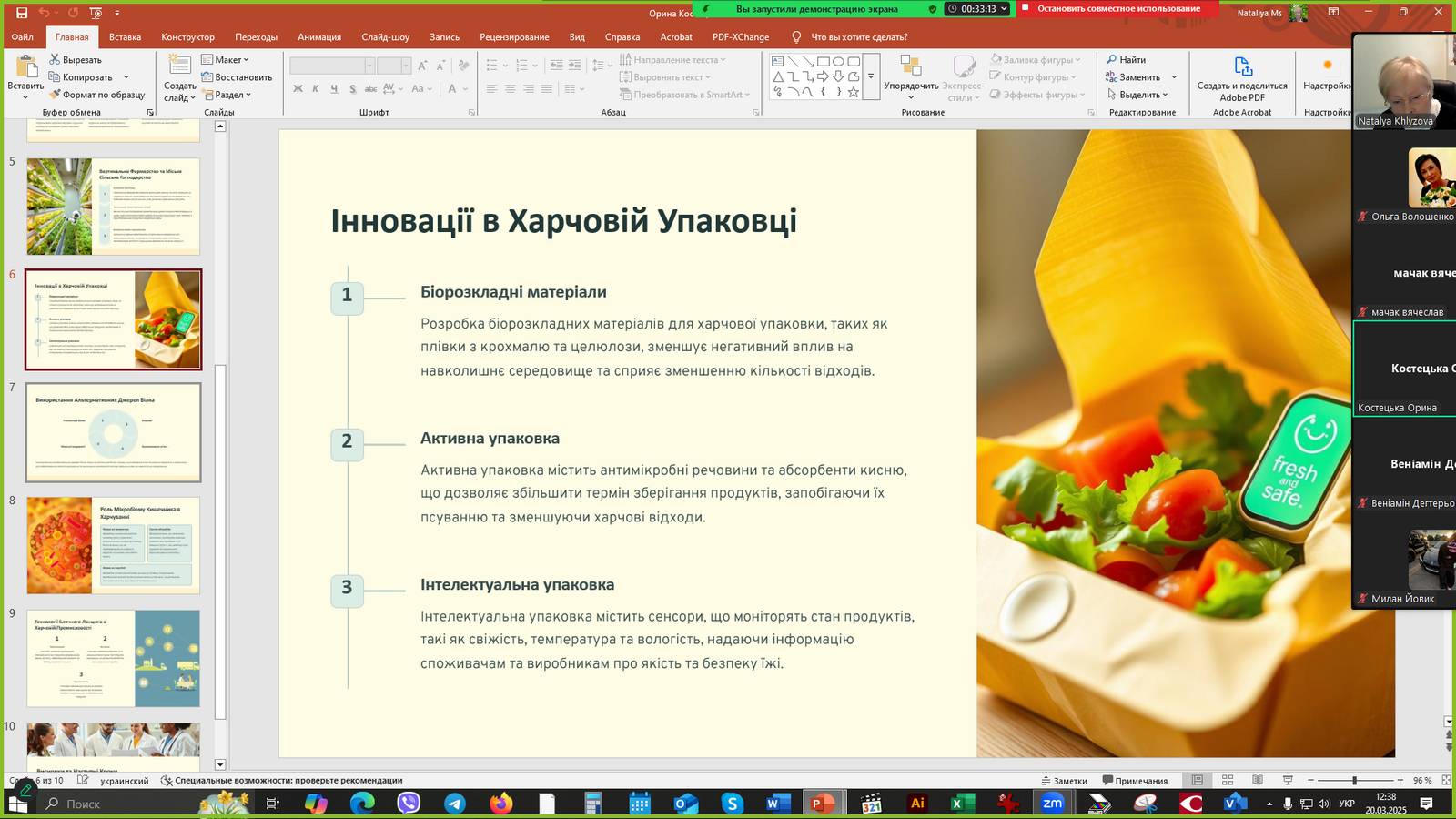Screen dimensions: 1456x819
Task: Click accessibility Специальные возможности status message
Action: pos(281,781)
